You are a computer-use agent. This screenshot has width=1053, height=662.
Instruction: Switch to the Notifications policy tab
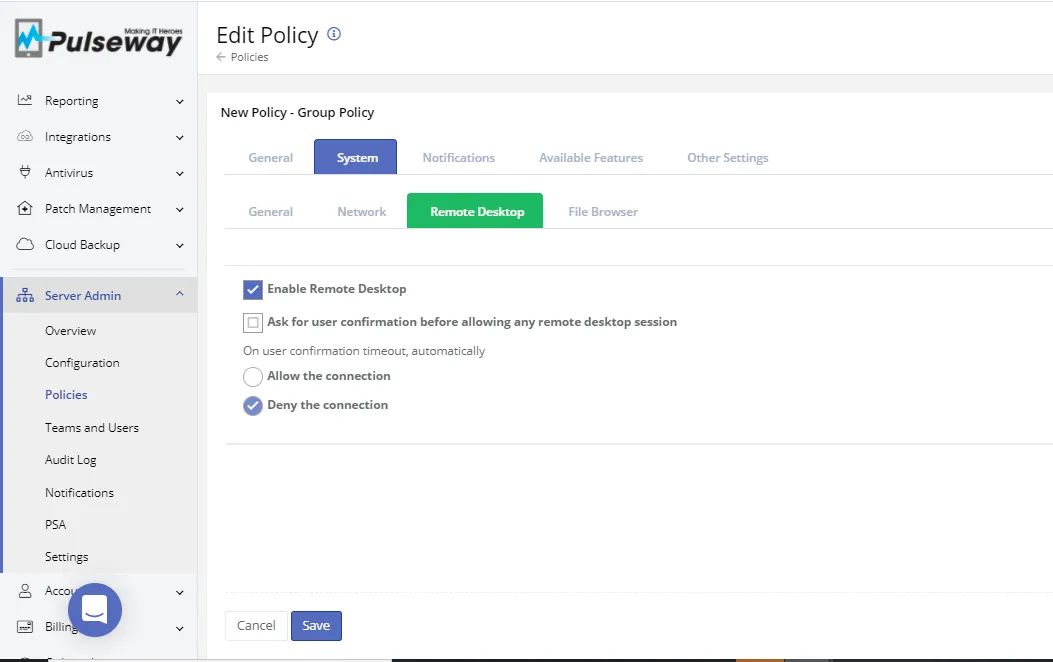(458, 158)
